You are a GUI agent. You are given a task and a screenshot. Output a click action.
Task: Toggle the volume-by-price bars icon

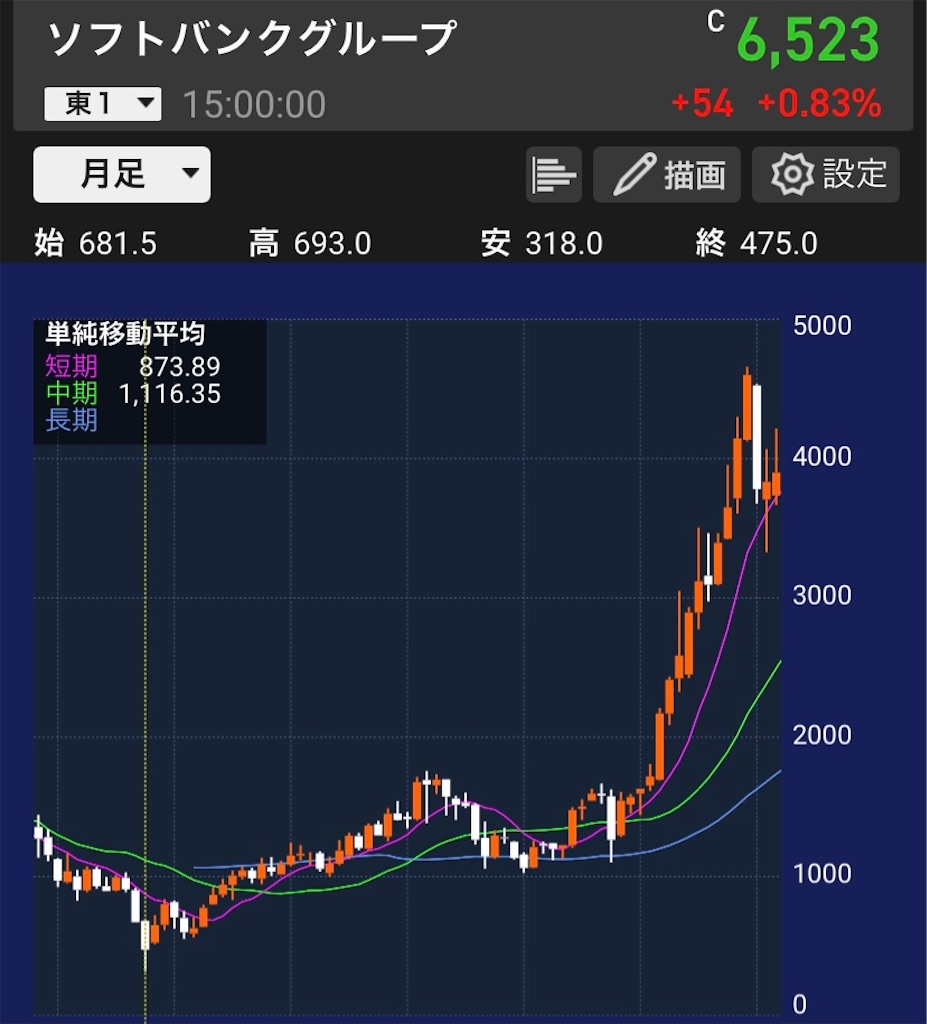click(554, 175)
